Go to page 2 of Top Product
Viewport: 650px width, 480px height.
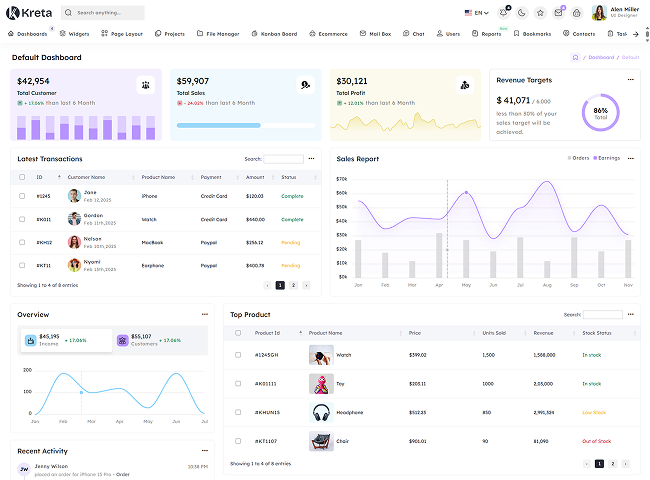(612, 464)
